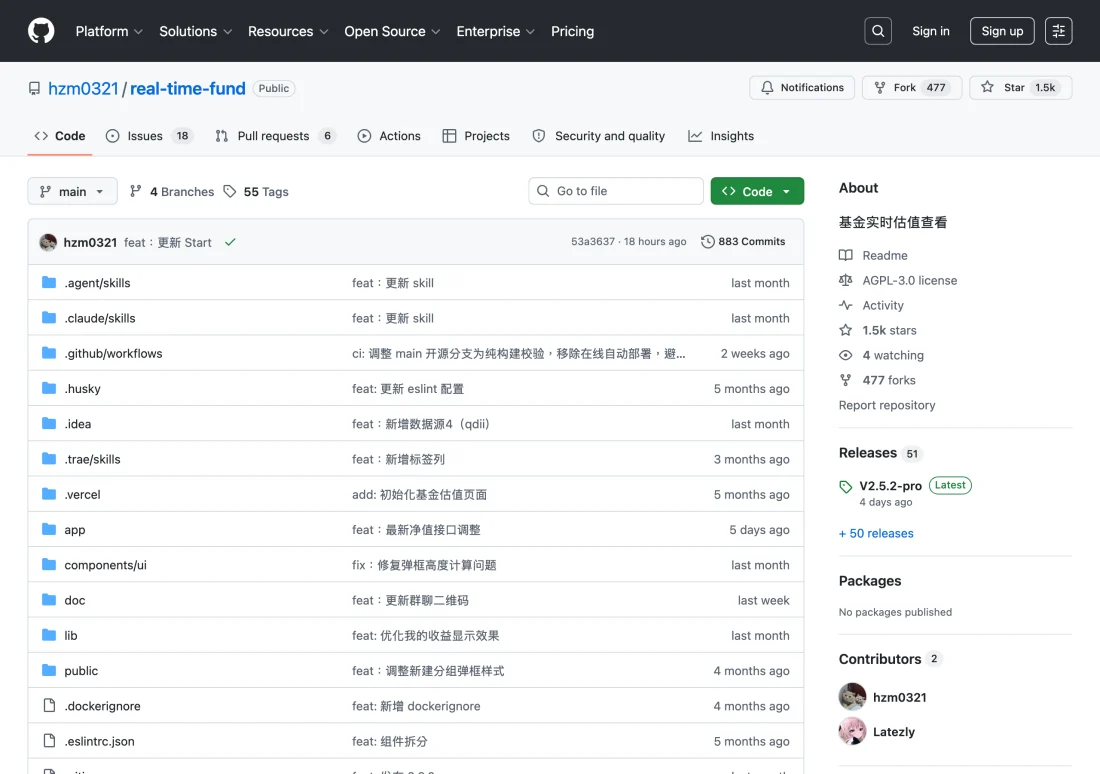Click the star icon beside 1.5k stars
Image resolution: width=1100 pixels, height=774 pixels.
tap(845, 330)
